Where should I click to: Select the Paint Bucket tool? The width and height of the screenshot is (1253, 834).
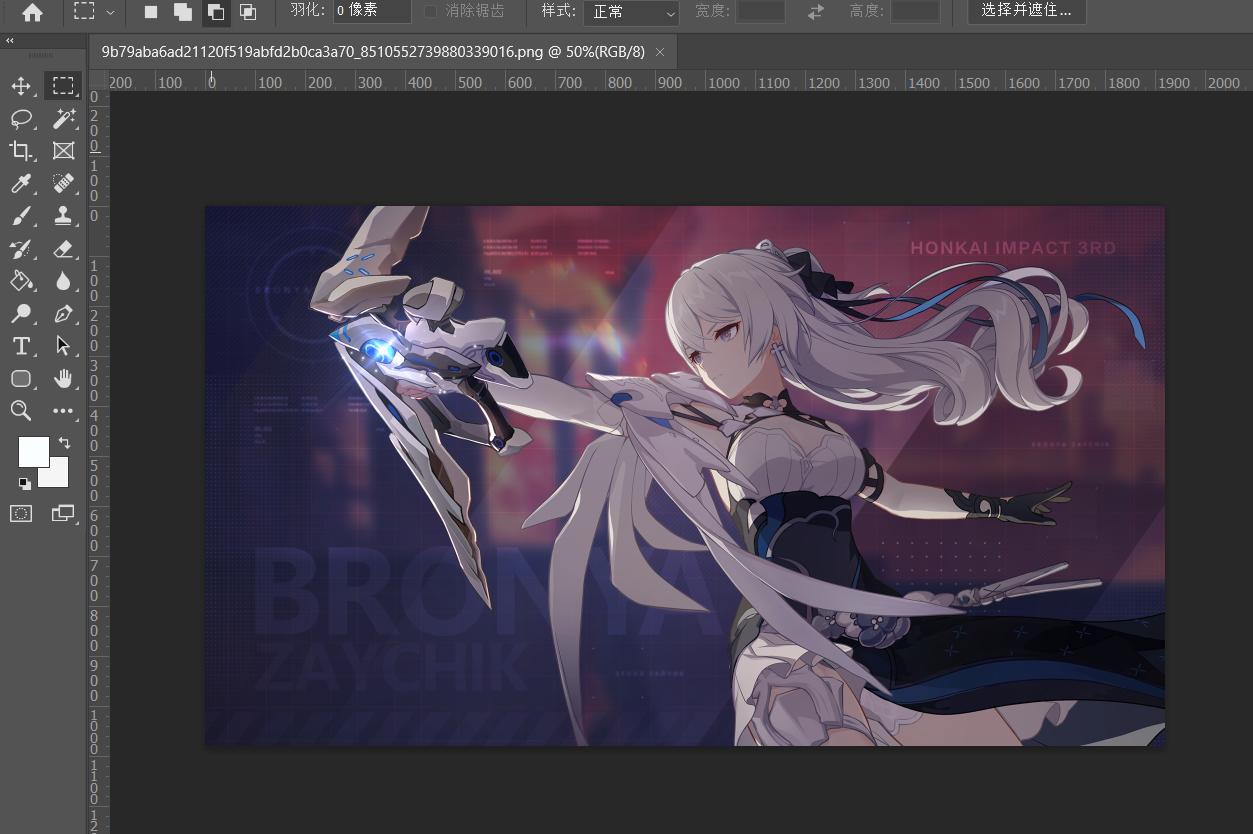click(x=21, y=281)
